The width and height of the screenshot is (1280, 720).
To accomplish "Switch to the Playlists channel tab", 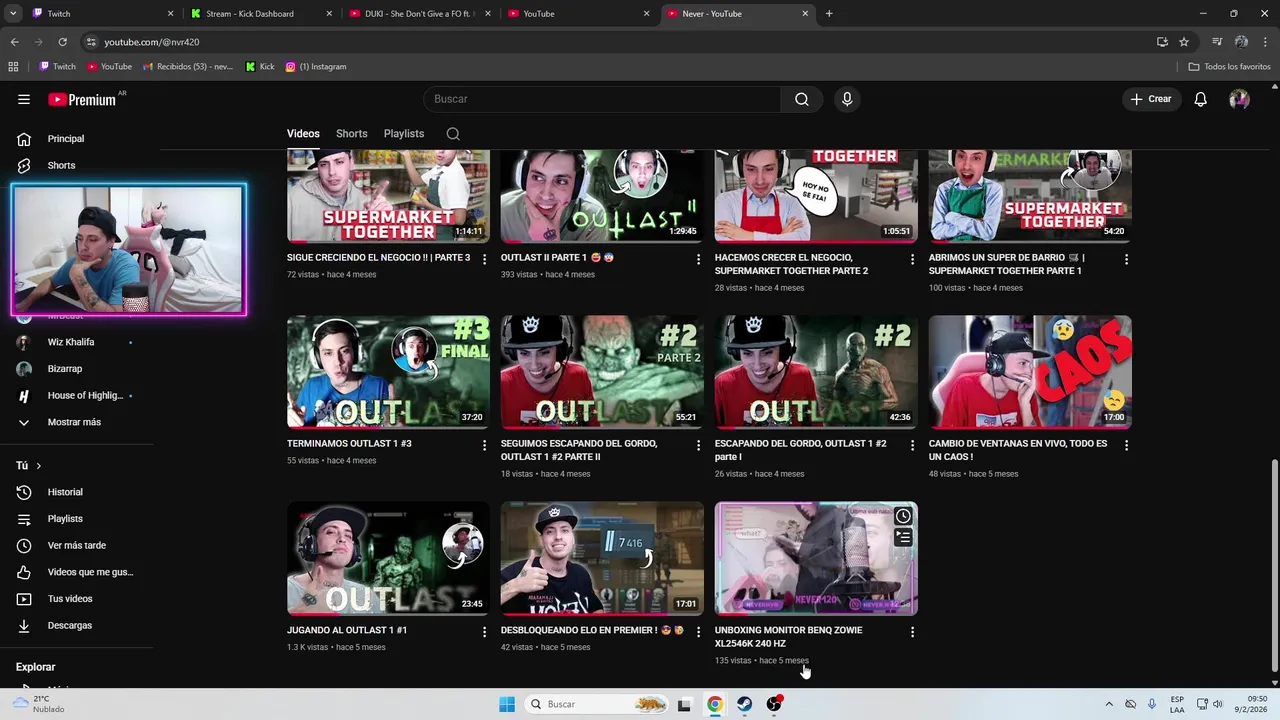I will pos(404,133).
